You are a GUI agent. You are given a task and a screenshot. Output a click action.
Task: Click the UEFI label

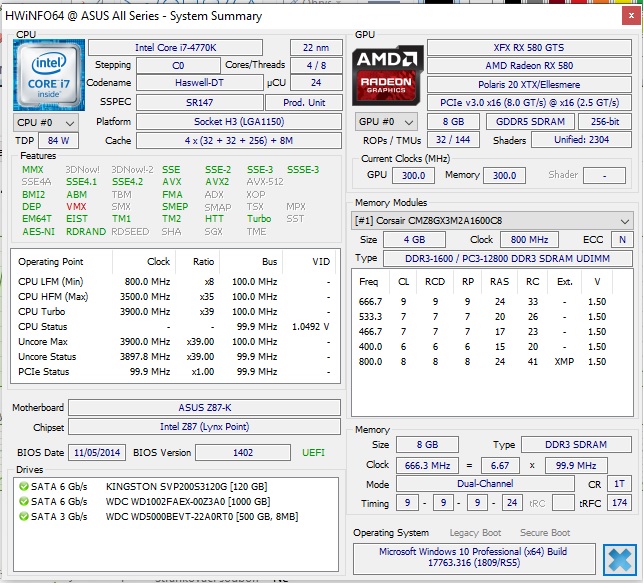(313, 453)
